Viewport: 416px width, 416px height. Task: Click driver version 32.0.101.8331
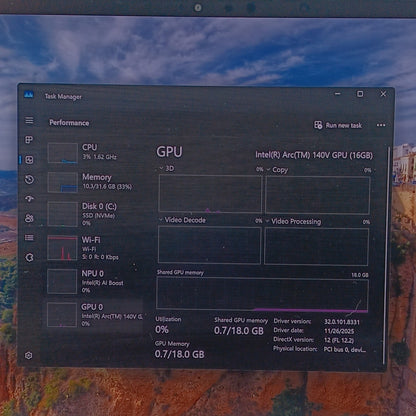342,322
